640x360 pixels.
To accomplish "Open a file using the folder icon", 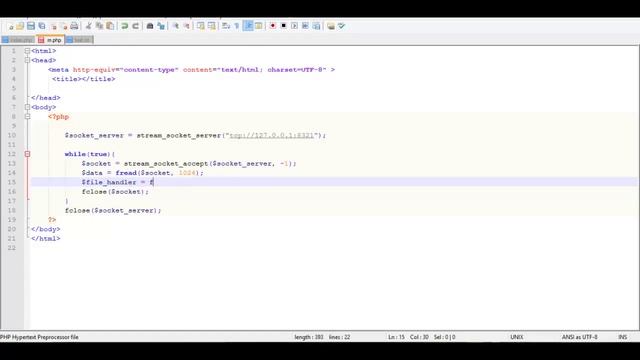I will pos(20,26).
